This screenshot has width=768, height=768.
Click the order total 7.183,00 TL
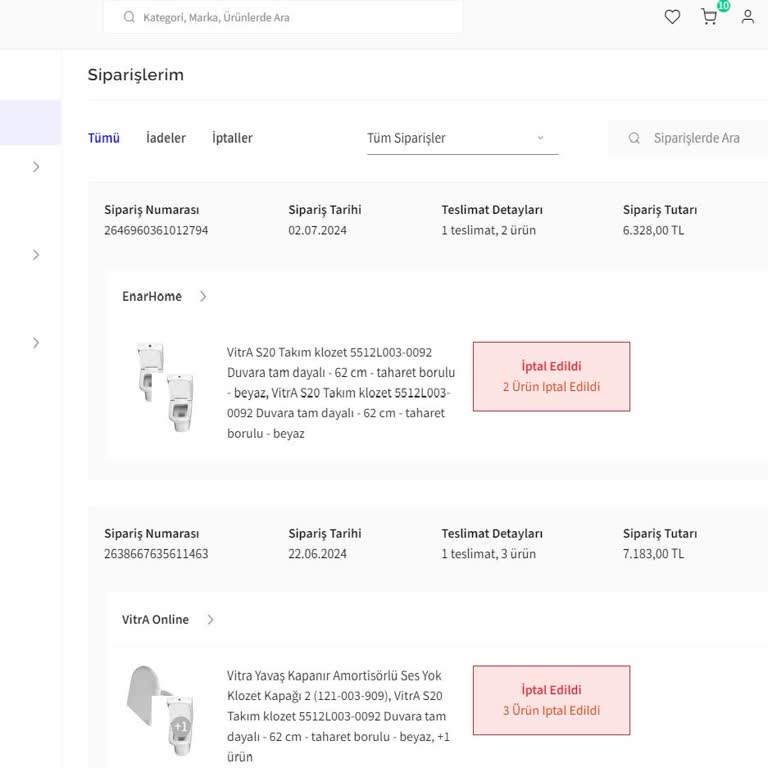tap(653, 554)
